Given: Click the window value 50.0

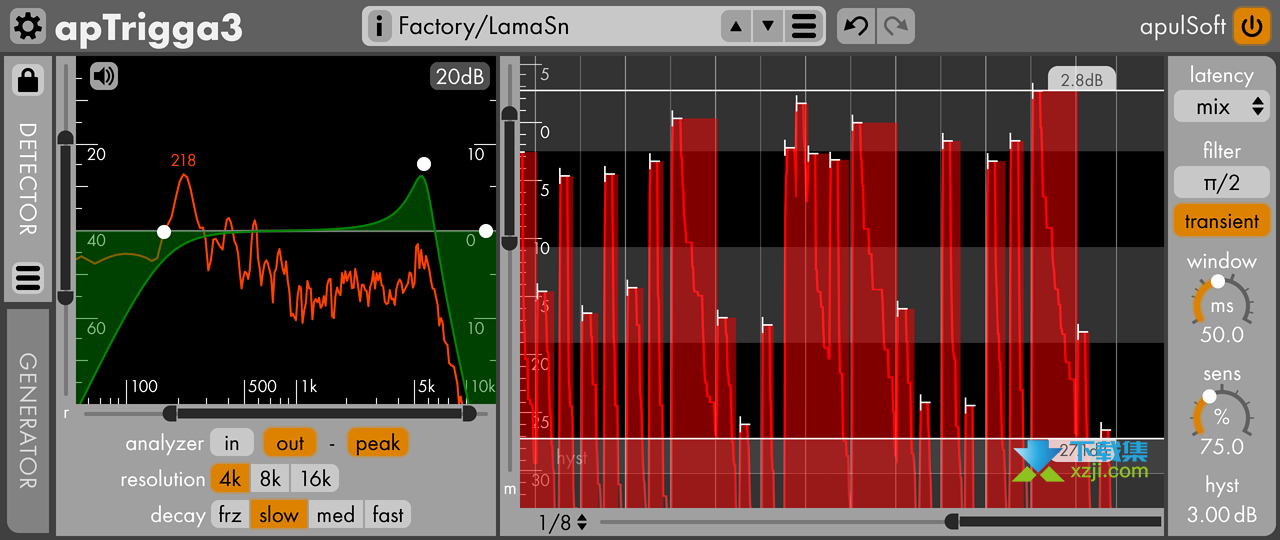Looking at the screenshot, I should point(1222,334).
